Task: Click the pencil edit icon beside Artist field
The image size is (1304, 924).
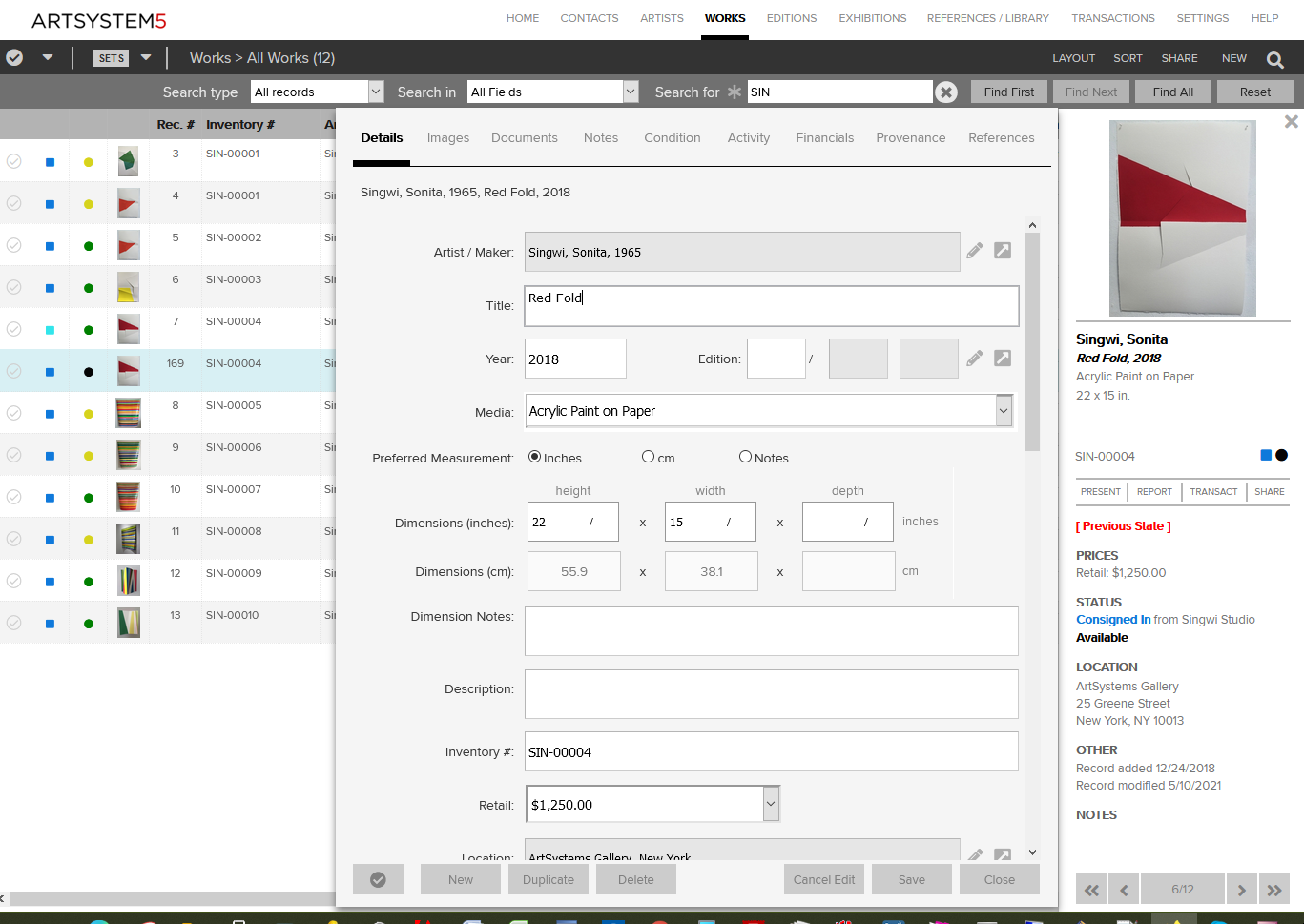Action: (x=974, y=251)
